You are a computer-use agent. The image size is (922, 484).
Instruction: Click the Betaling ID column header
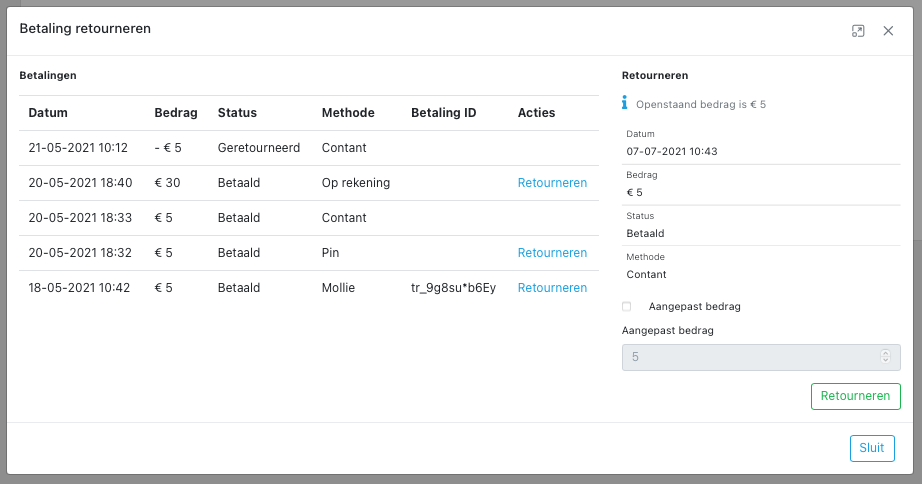[x=443, y=113]
